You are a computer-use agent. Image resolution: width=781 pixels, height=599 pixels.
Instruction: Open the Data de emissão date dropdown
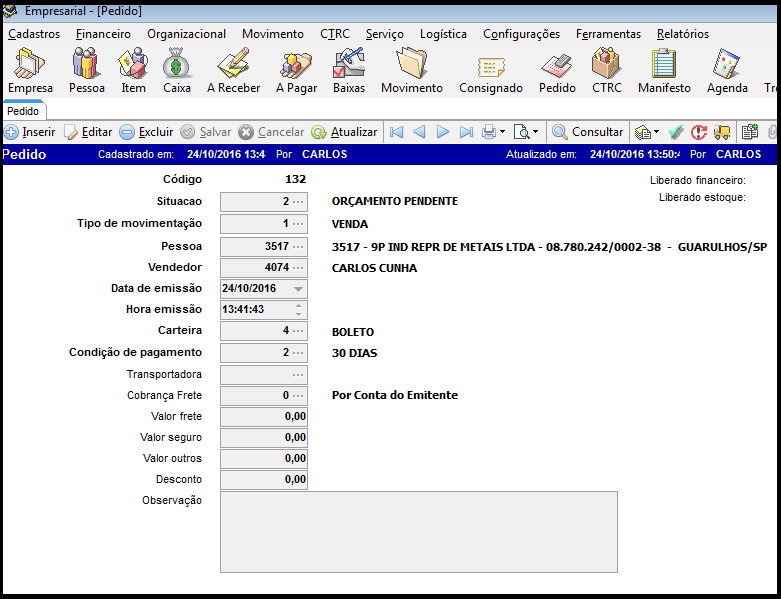click(298, 288)
